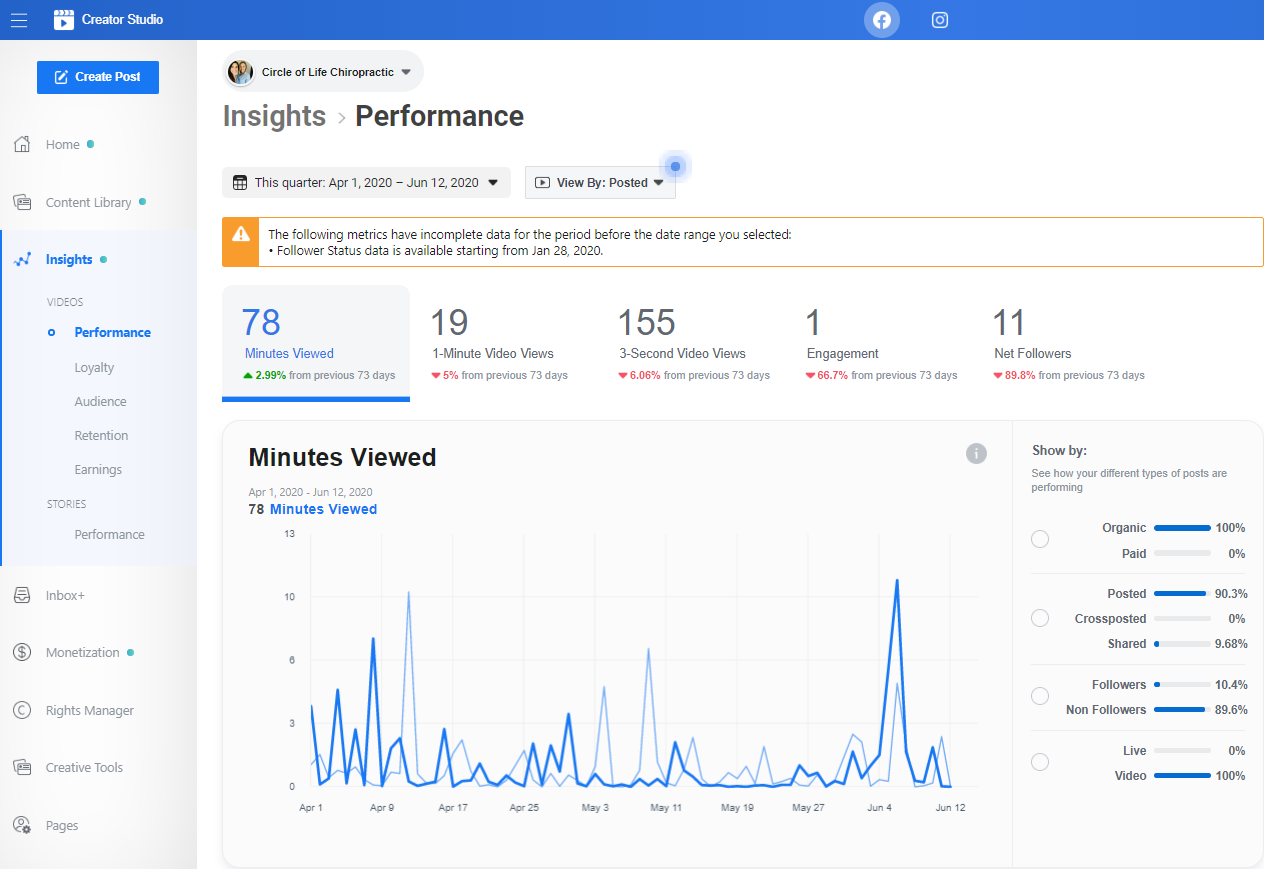The height and width of the screenshot is (869, 1264).
Task: Click the blue Minutes Viewed chart legend link
Action: pyautogui.click(x=323, y=509)
